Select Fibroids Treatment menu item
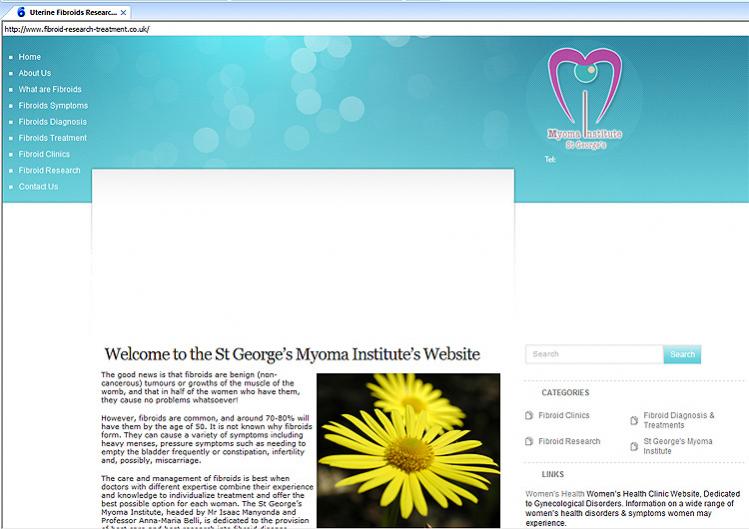The width and height of the screenshot is (749, 529). [53, 138]
